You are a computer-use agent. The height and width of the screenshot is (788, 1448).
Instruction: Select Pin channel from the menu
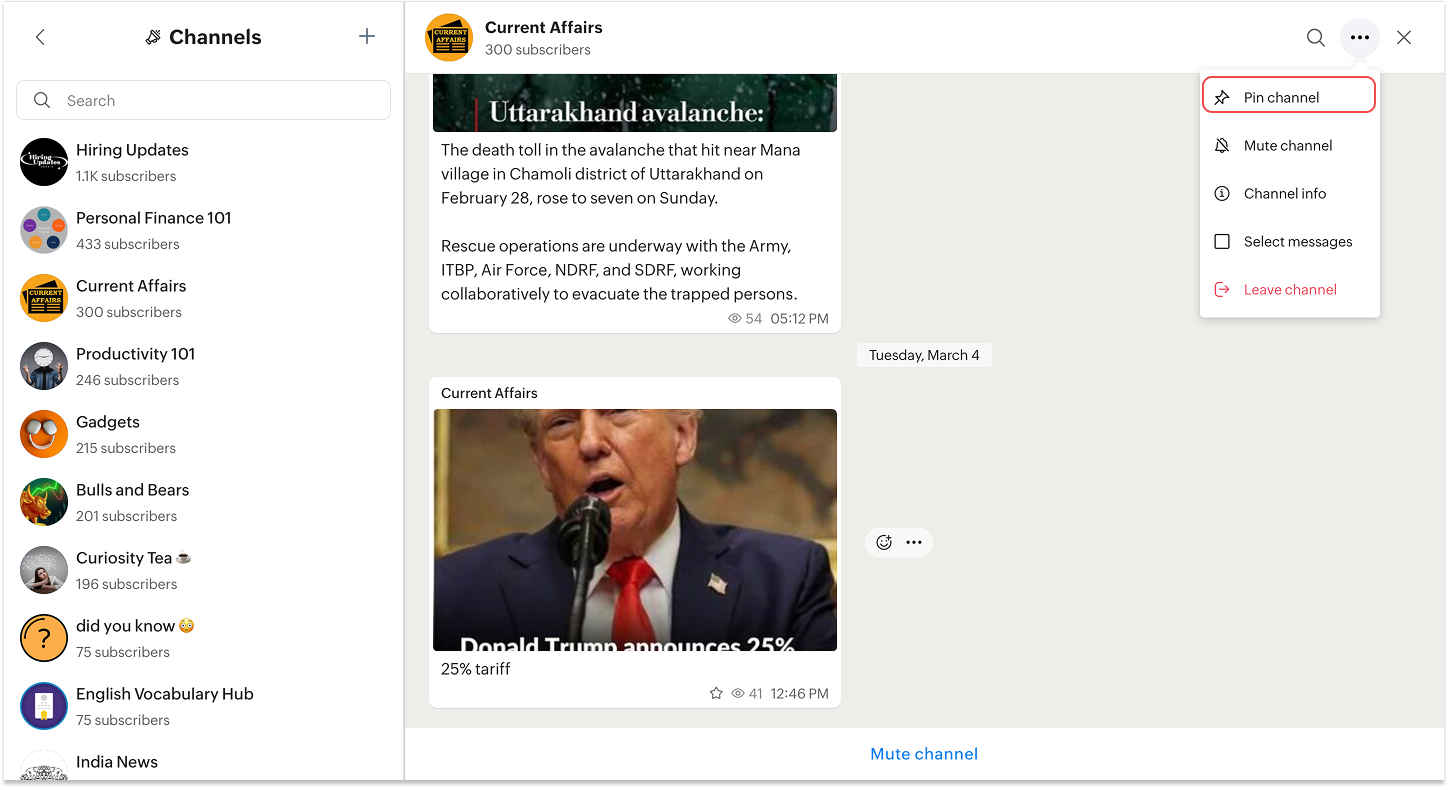click(1289, 97)
